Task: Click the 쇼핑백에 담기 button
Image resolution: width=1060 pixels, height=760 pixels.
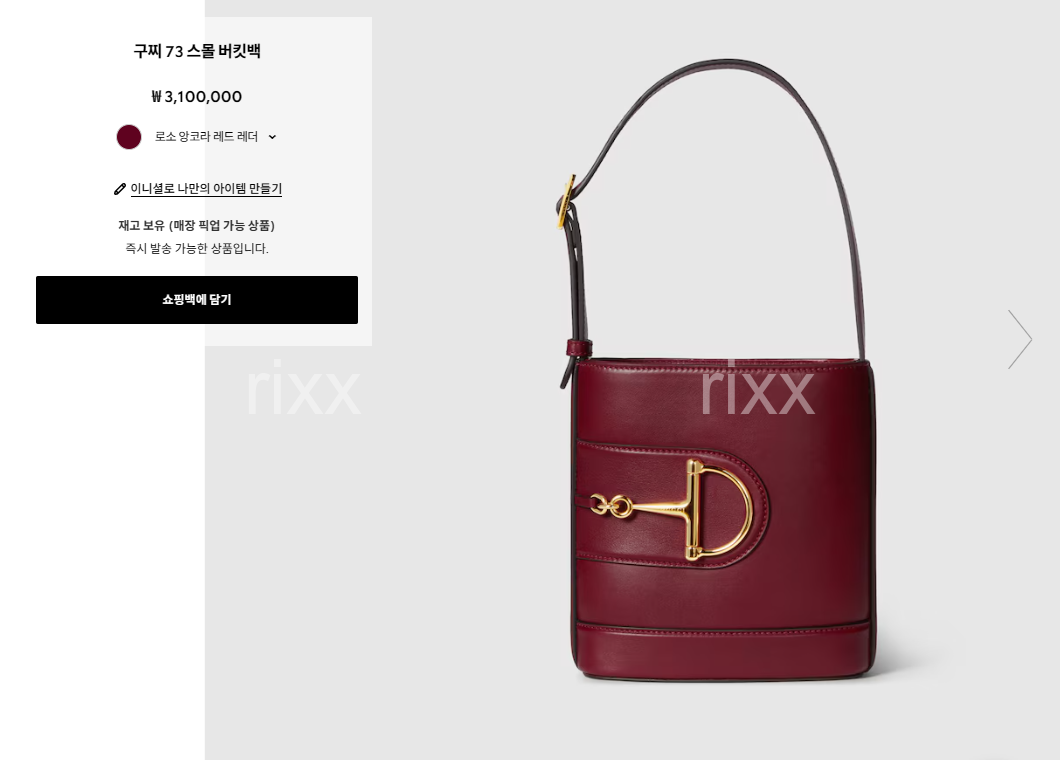Action: click(x=197, y=300)
